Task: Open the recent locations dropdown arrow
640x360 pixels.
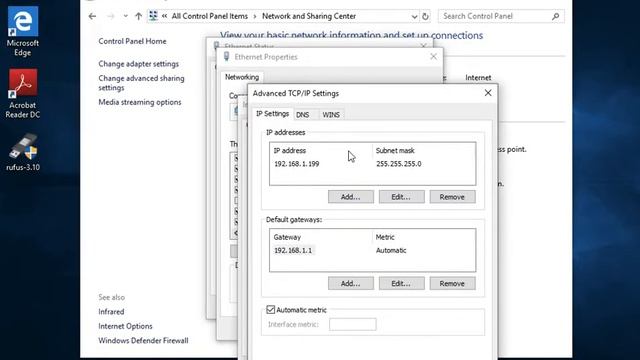Action: point(125,16)
